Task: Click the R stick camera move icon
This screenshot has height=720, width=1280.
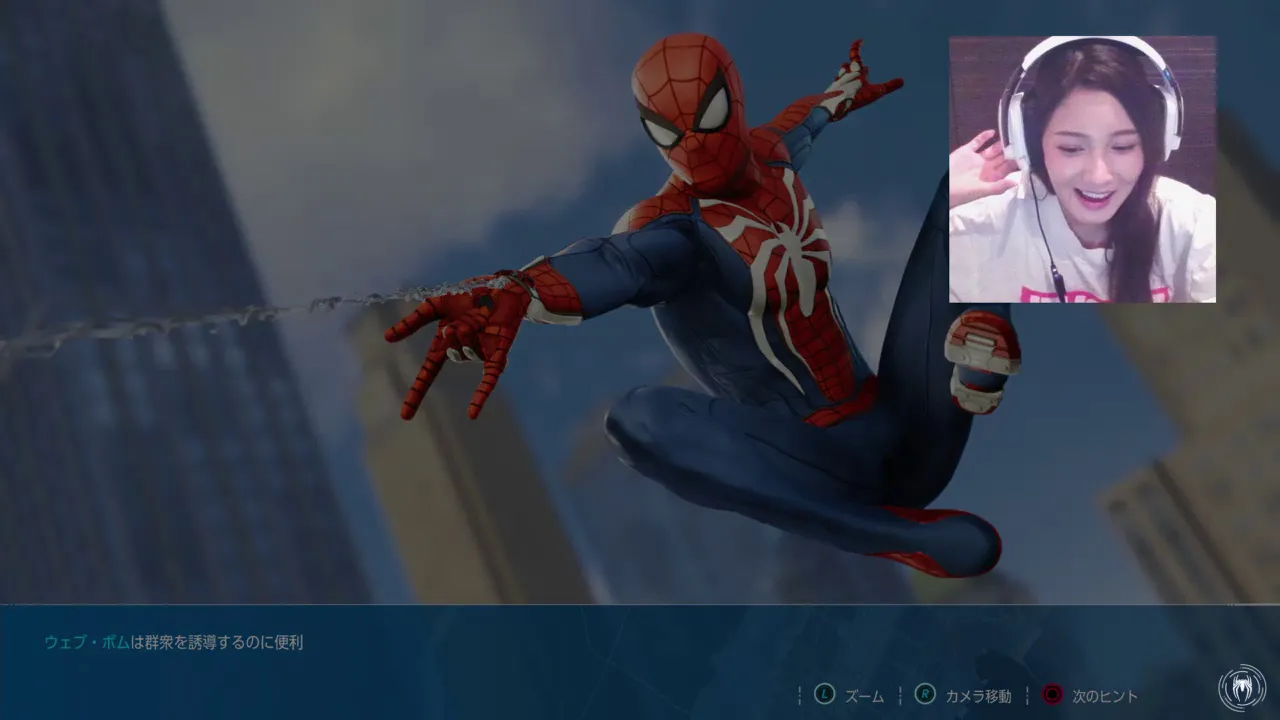Action: [925, 694]
